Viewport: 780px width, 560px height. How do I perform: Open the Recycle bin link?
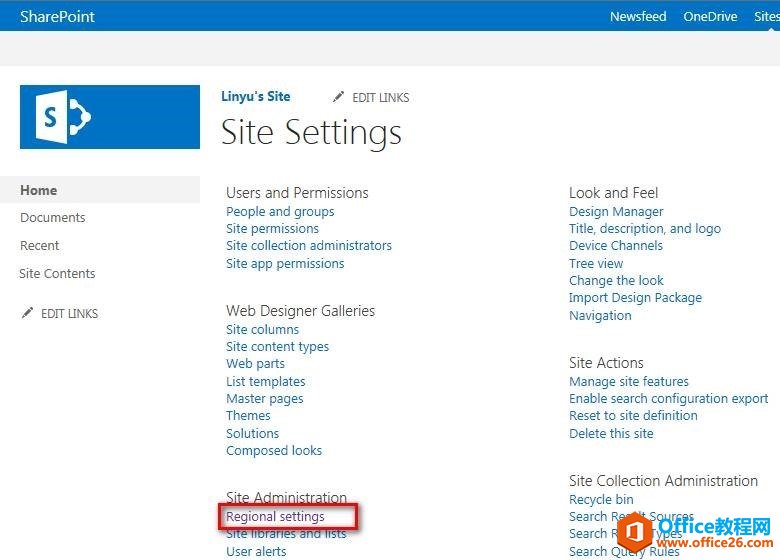click(601, 499)
